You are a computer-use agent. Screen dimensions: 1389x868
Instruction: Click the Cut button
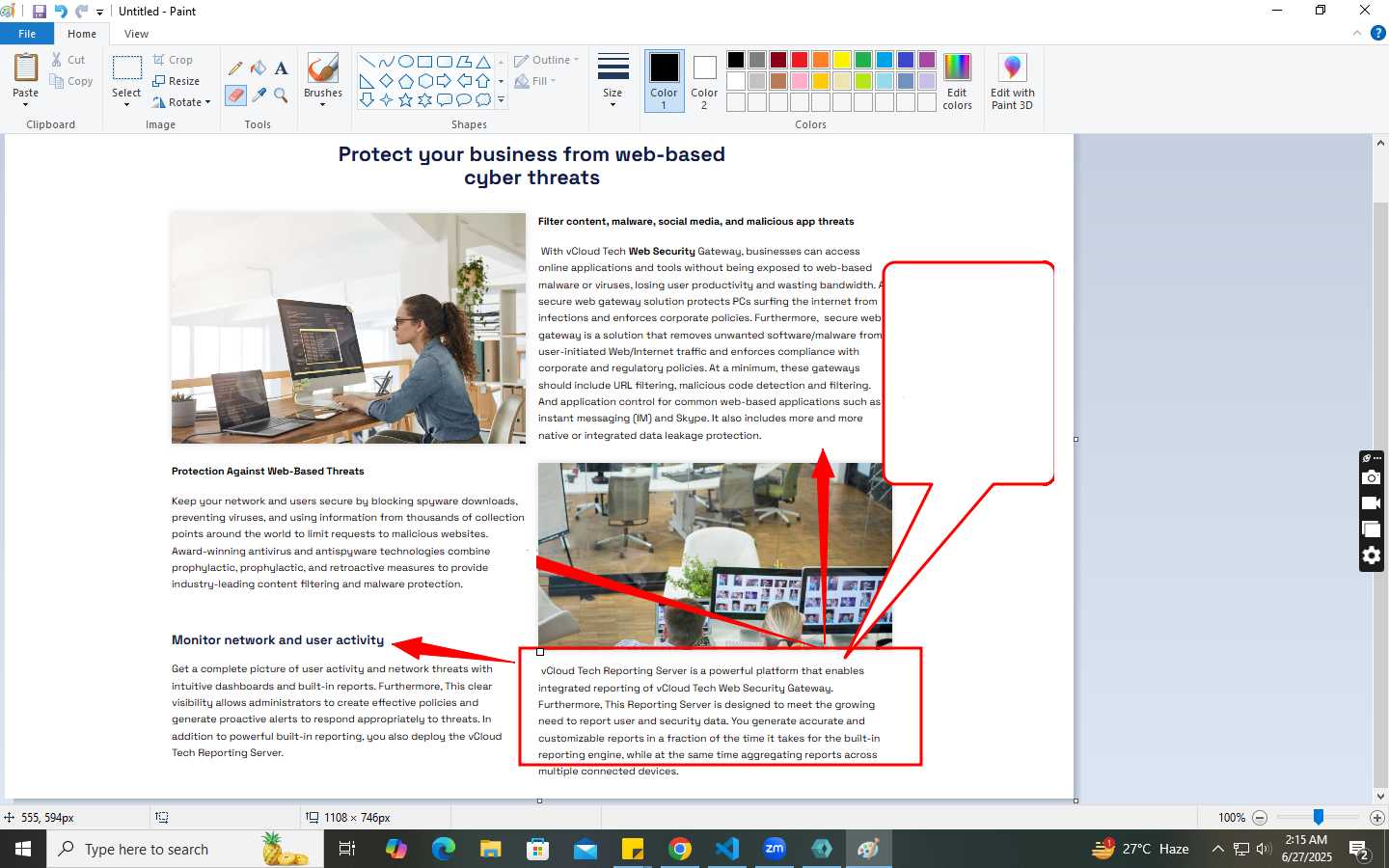click(68, 60)
